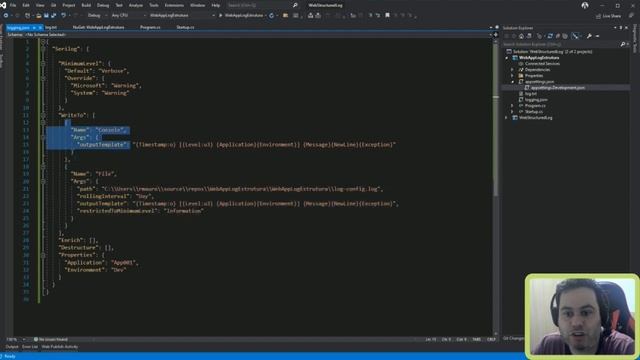This screenshot has width=640, height=360.
Task: Click the Open File folder icon
Action: (39, 16)
